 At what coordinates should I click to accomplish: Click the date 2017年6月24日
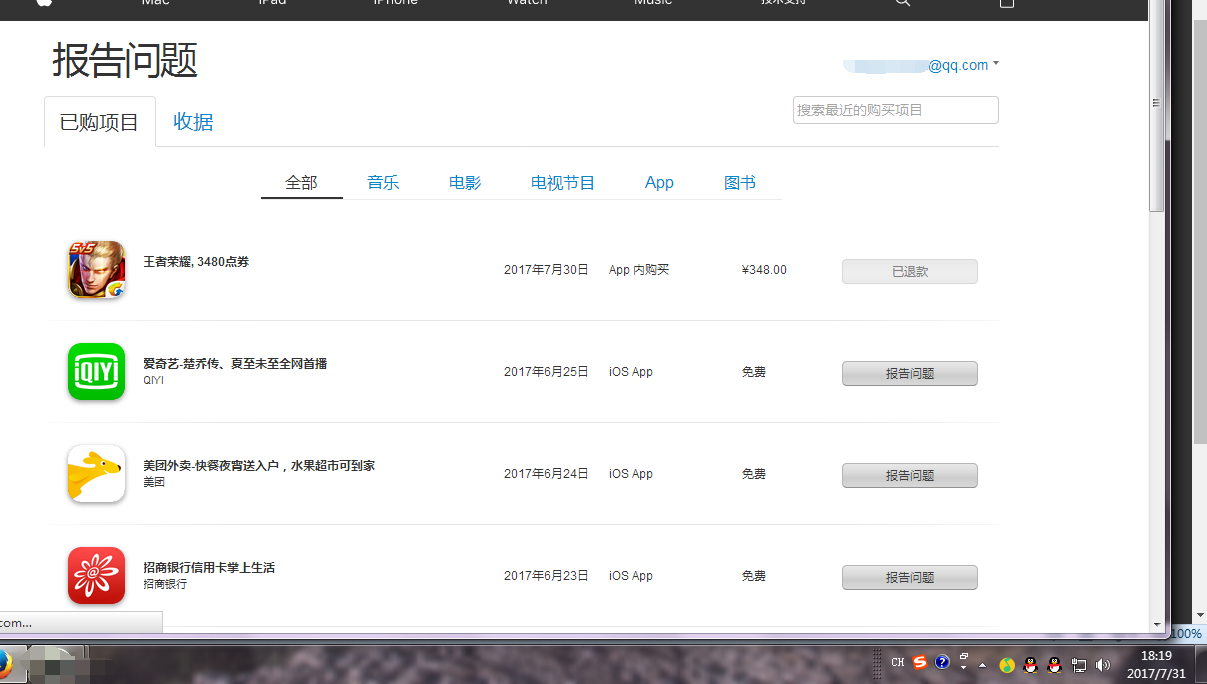546,474
